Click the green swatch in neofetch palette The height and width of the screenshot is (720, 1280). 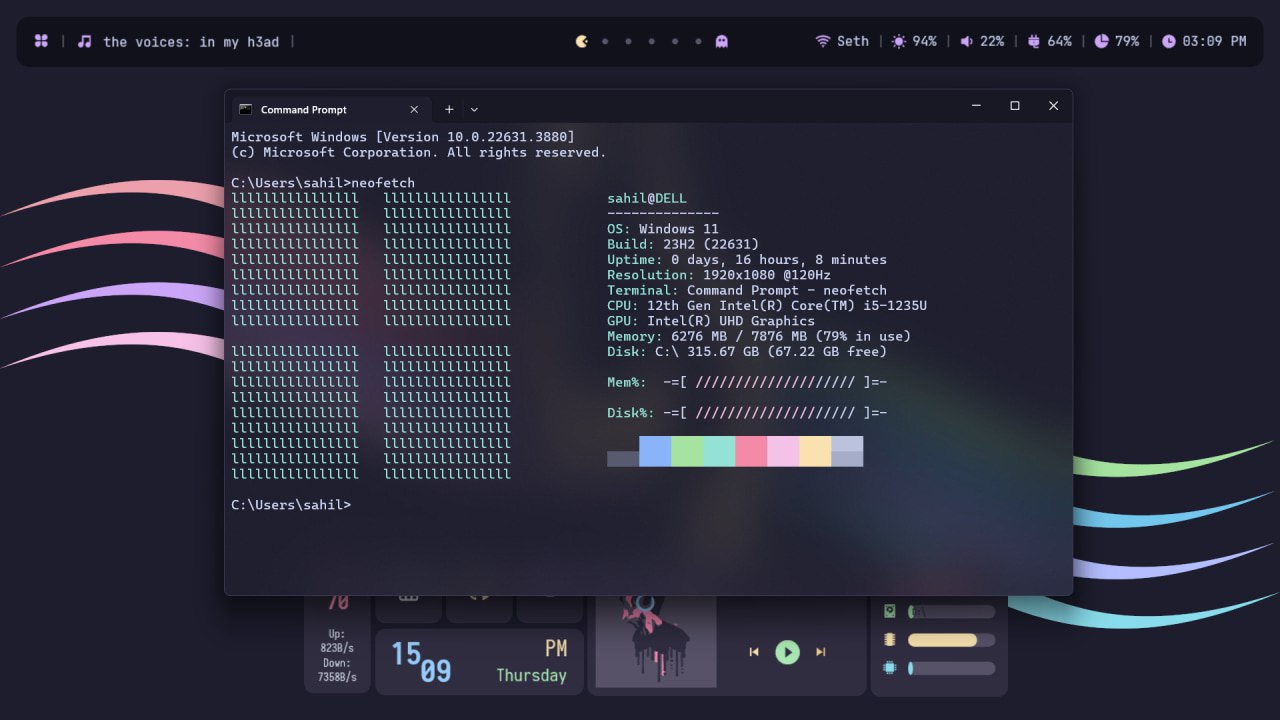(687, 451)
